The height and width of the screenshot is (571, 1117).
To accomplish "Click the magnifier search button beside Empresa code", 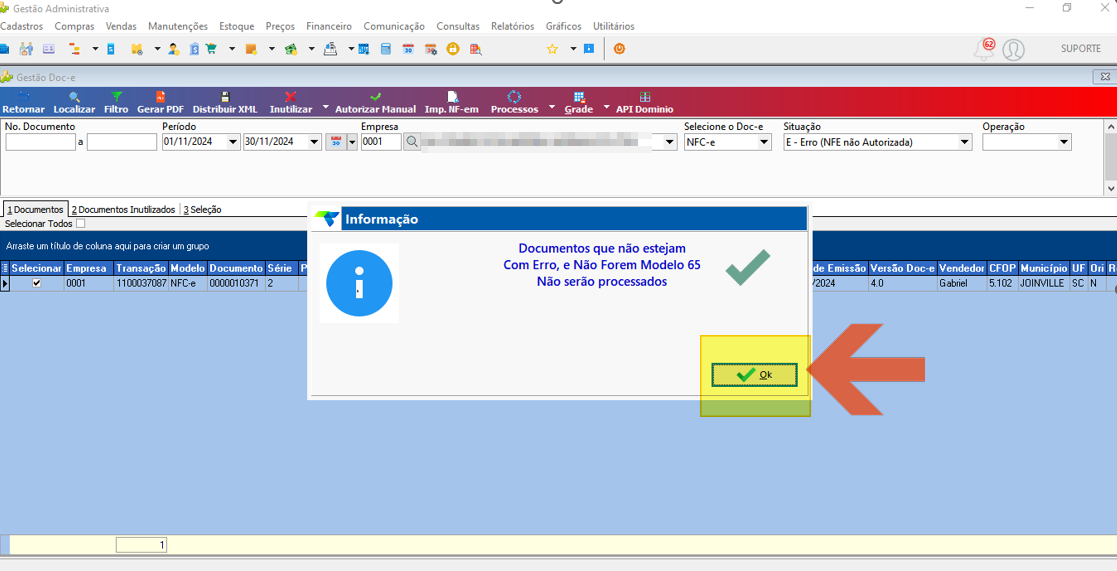I will pyautogui.click(x=412, y=142).
